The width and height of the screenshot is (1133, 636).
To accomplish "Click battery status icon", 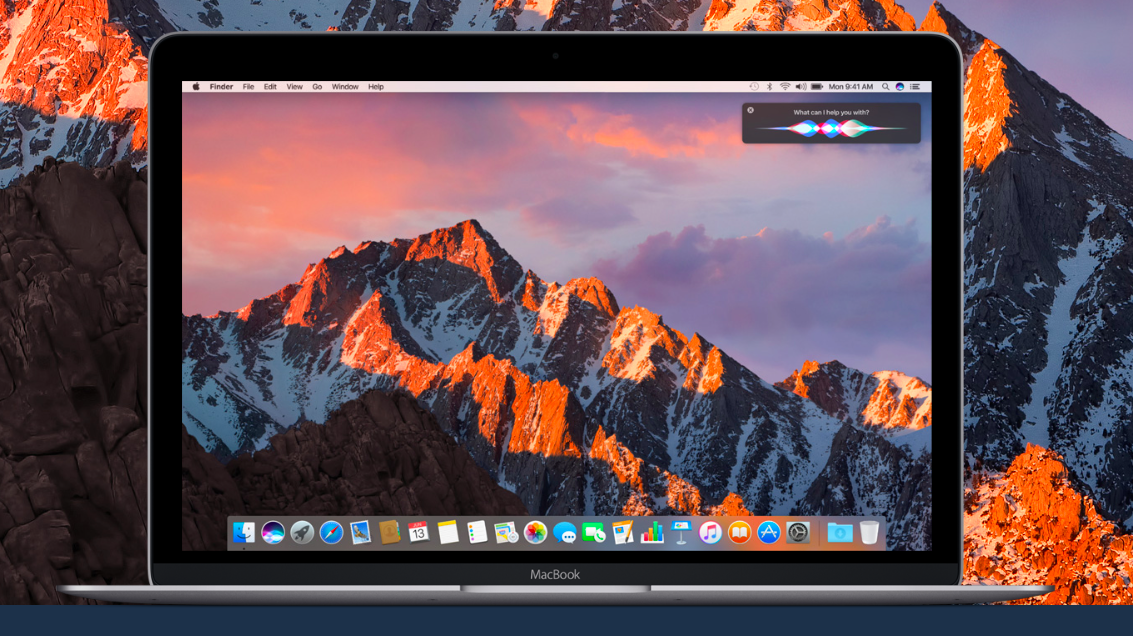I will click(x=817, y=87).
